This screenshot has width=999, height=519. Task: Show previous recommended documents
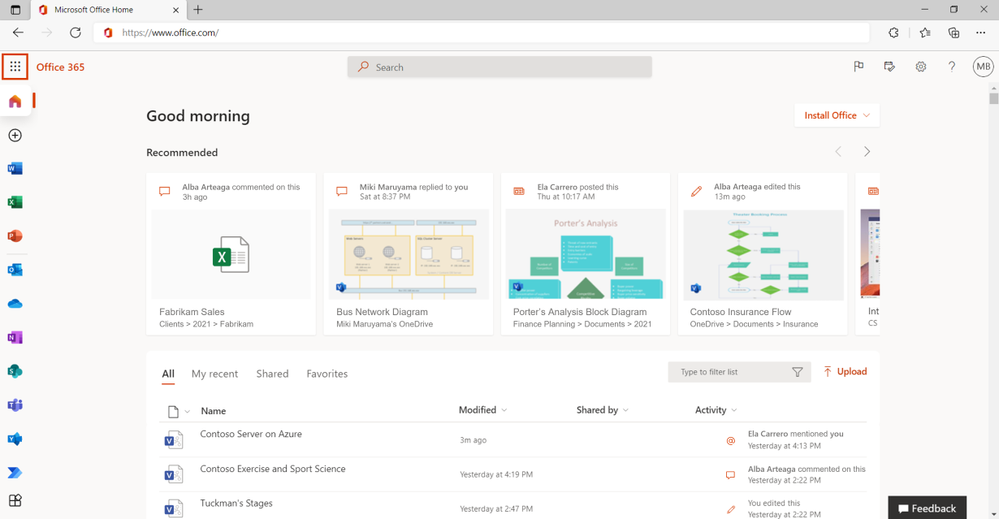pos(838,152)
